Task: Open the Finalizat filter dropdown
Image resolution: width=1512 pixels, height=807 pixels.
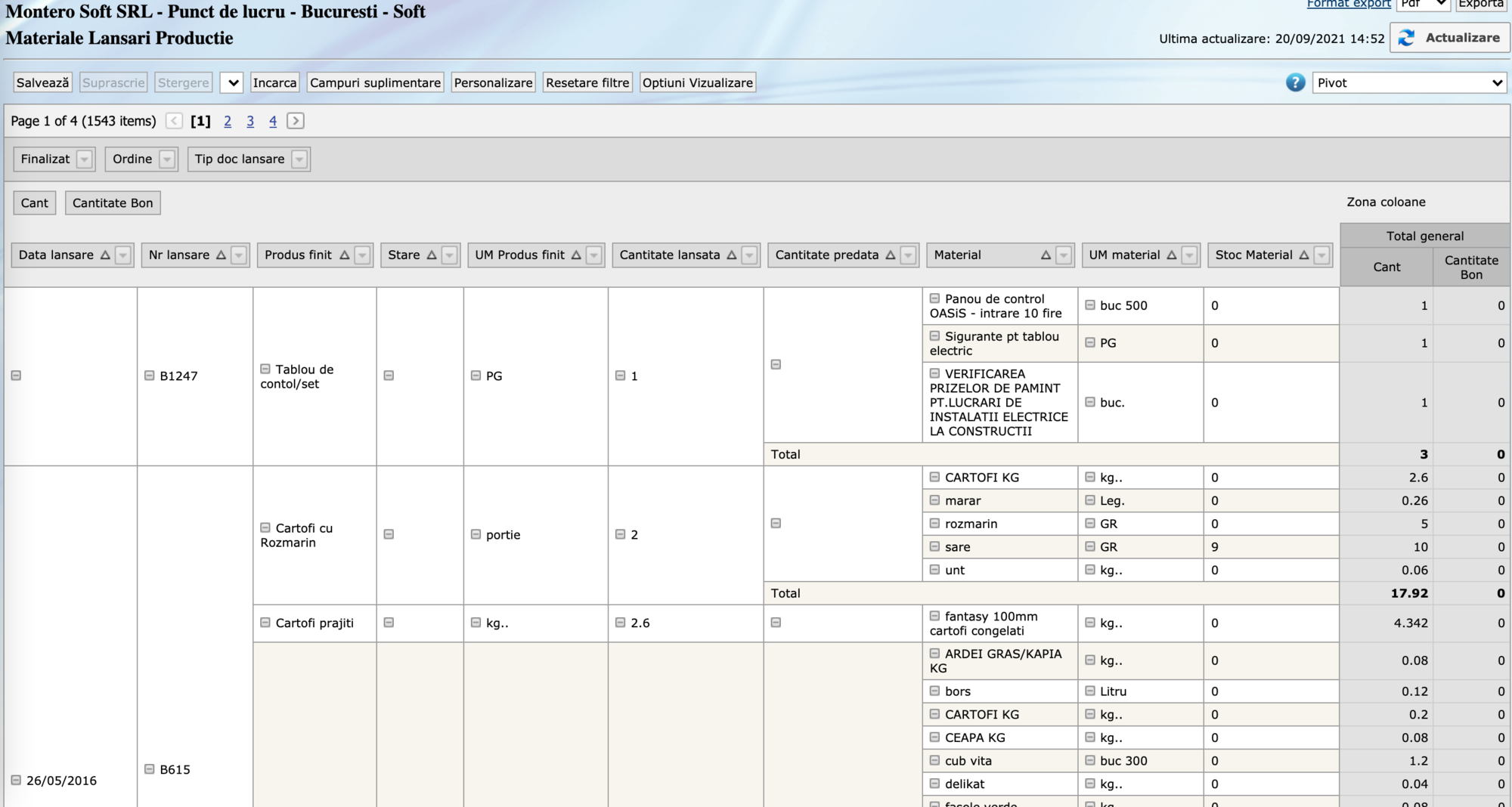Action: 85,159
